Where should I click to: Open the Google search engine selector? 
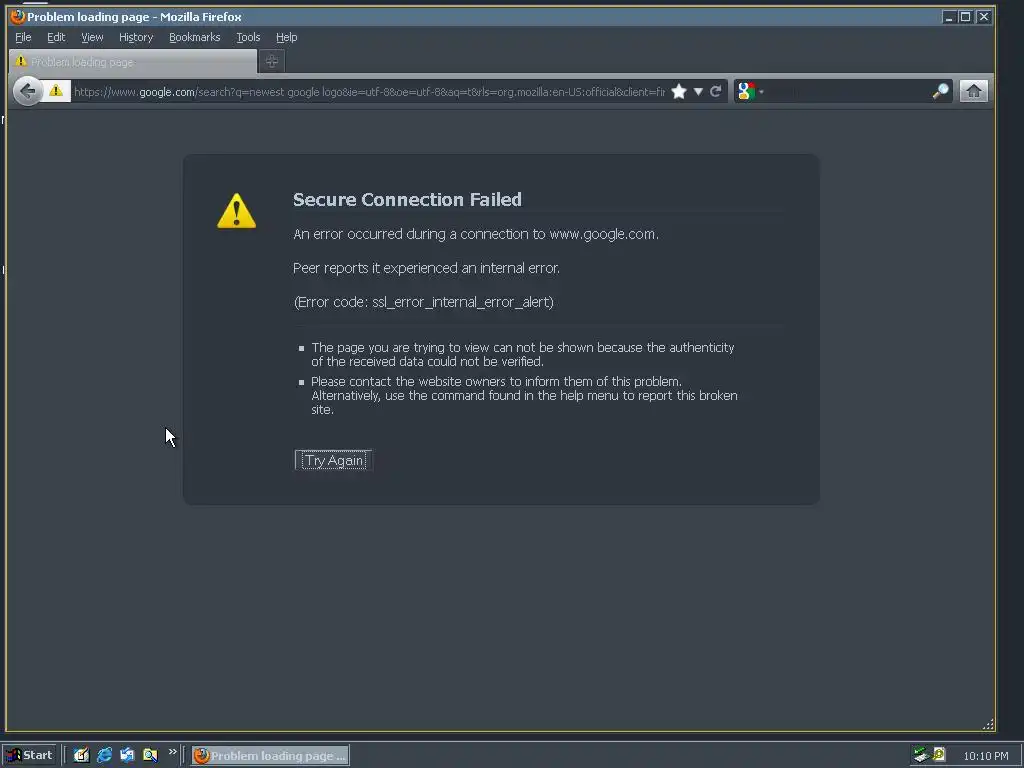[x=750, y=91]
